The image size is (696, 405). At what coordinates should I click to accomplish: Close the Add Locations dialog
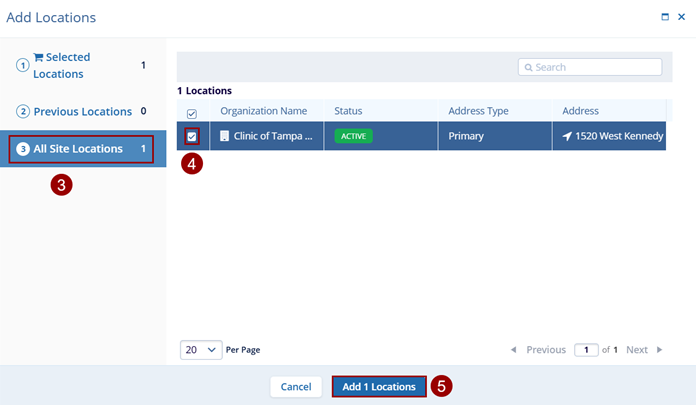(x=681, y=17)
